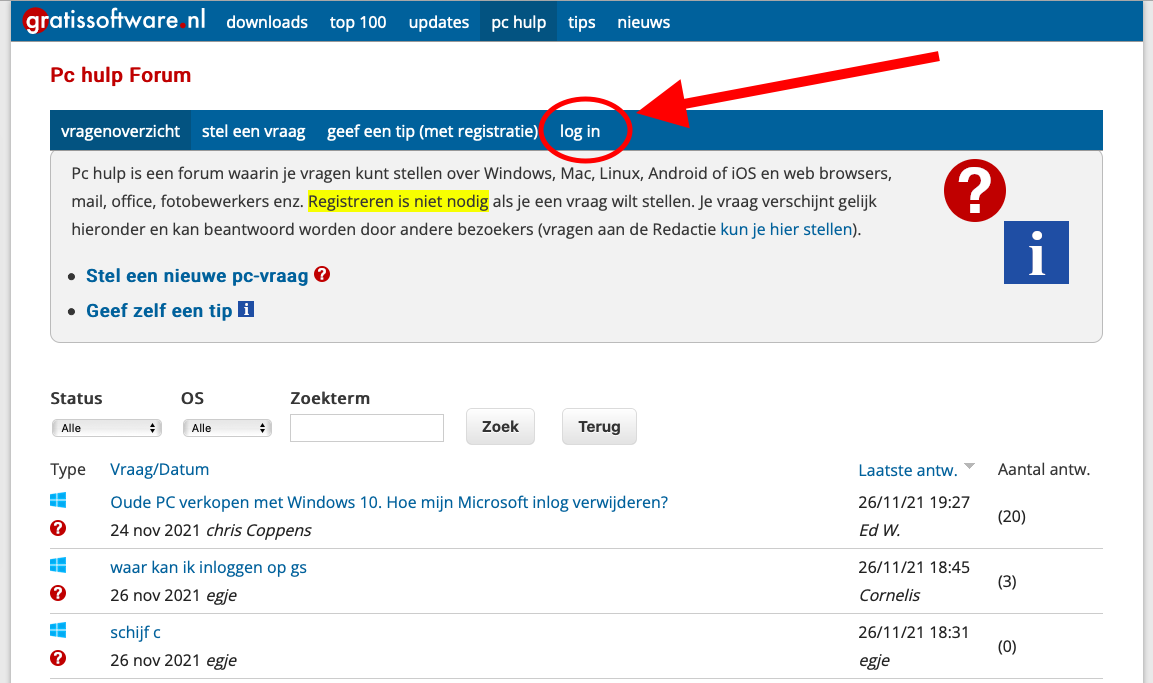Open the Status dropdown filter
This screenshot has width=1153, height=683.
[106, 428]
